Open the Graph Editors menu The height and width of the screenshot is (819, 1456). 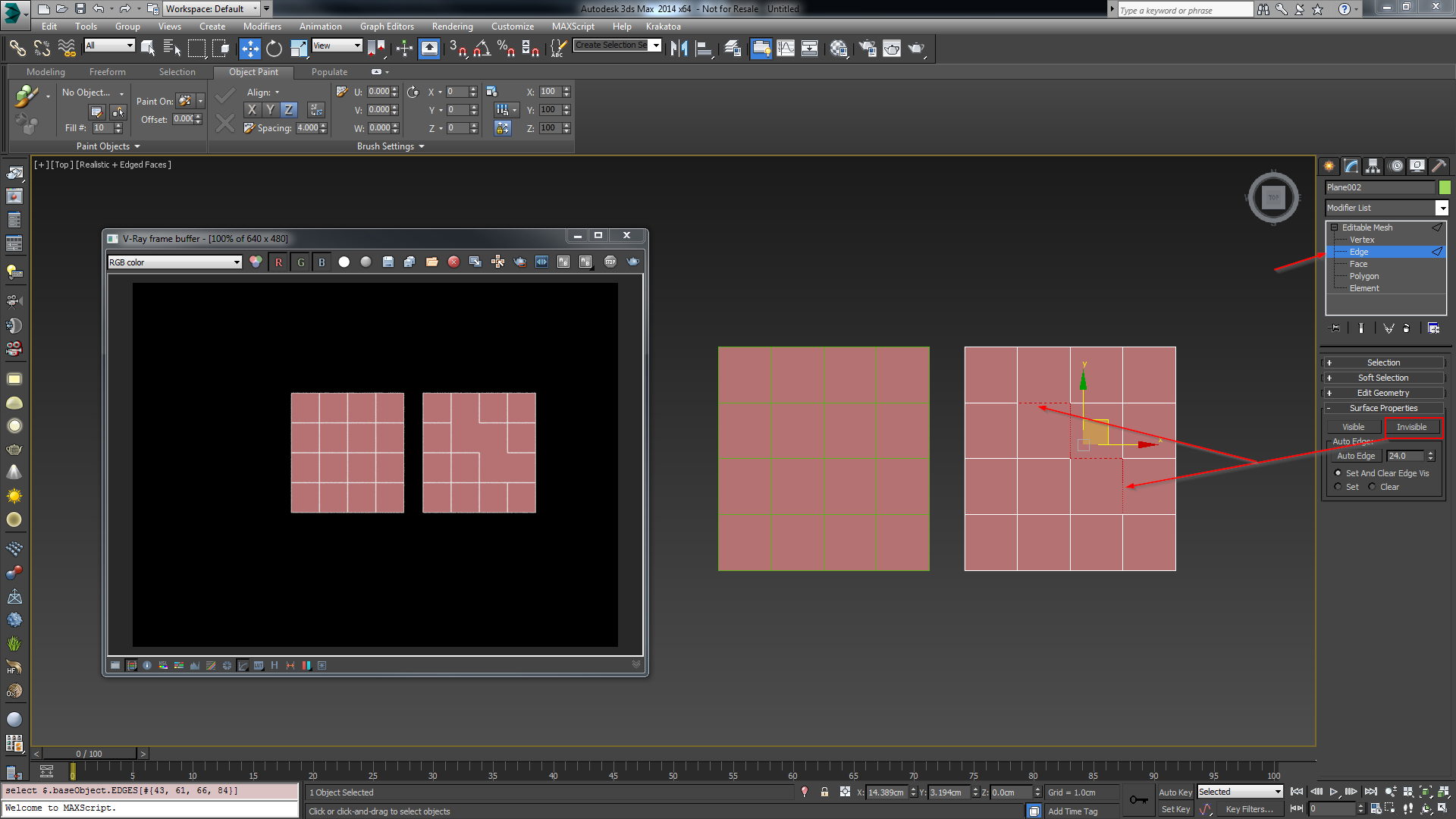point(388,25)
